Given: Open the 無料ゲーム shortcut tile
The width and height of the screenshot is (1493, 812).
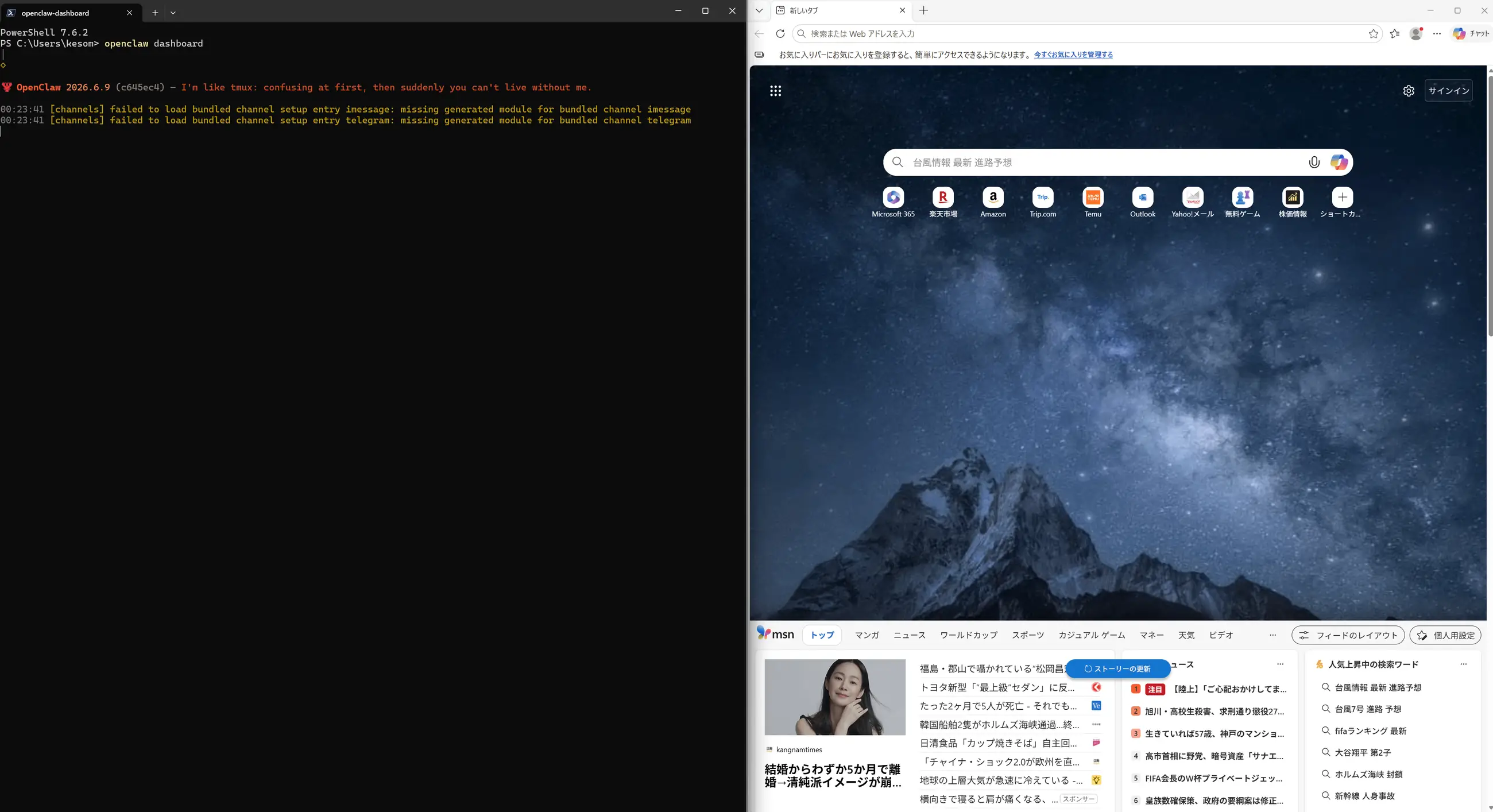Looking at the screenshot, I should tap(1242, 202).
